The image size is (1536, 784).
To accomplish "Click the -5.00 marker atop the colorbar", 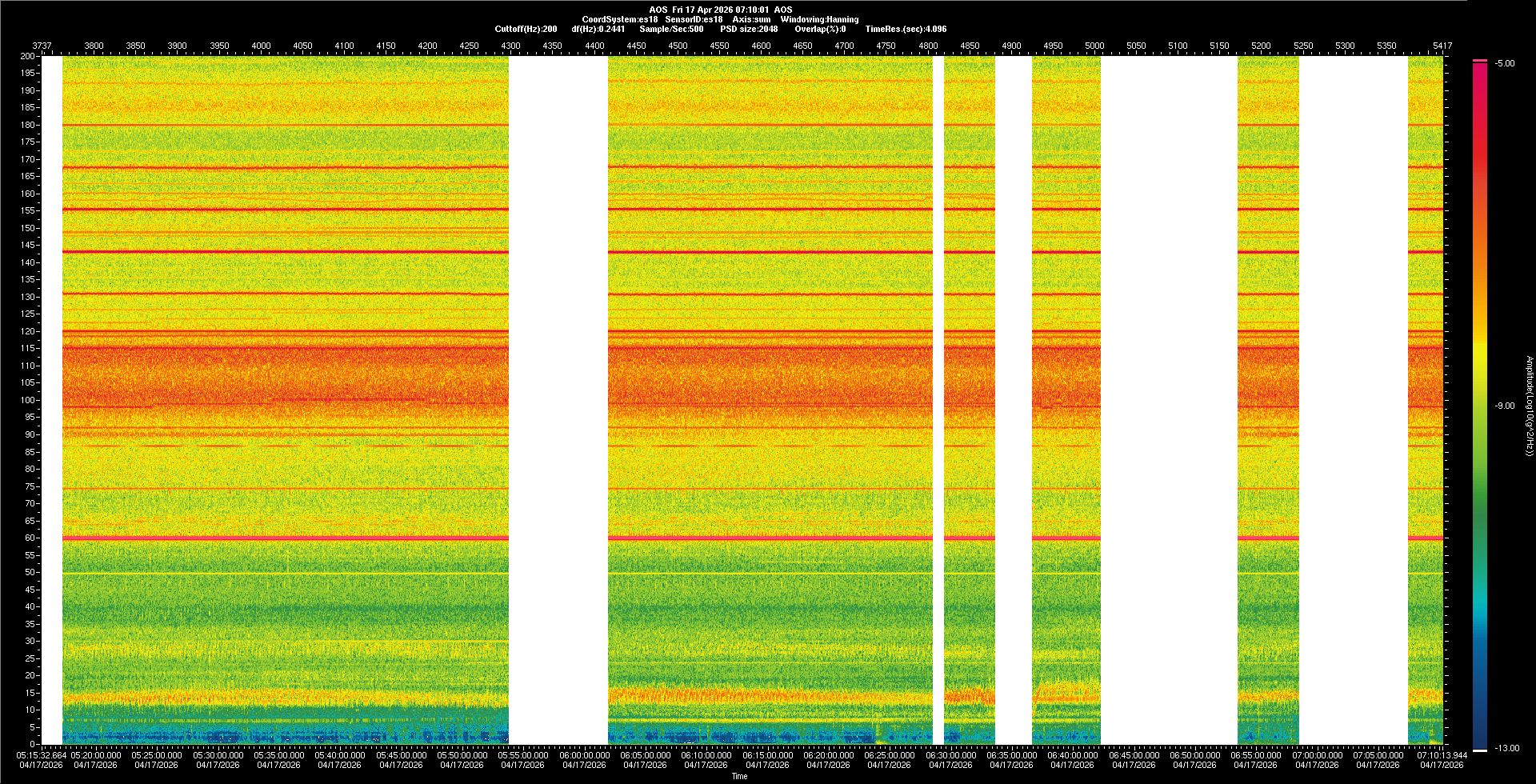I will [x=1504, y=64].
